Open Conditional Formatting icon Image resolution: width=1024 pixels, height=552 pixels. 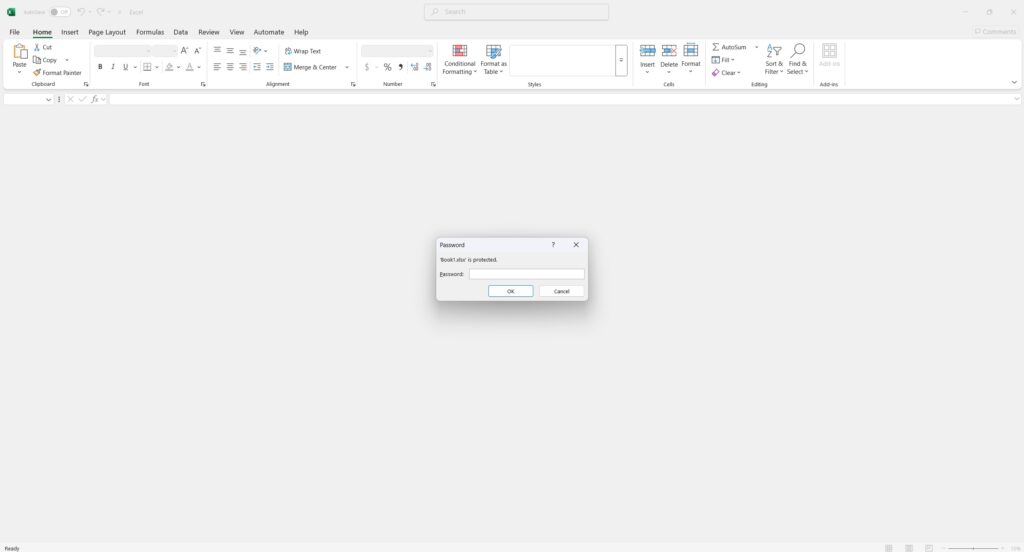click(x=460, y=51)
